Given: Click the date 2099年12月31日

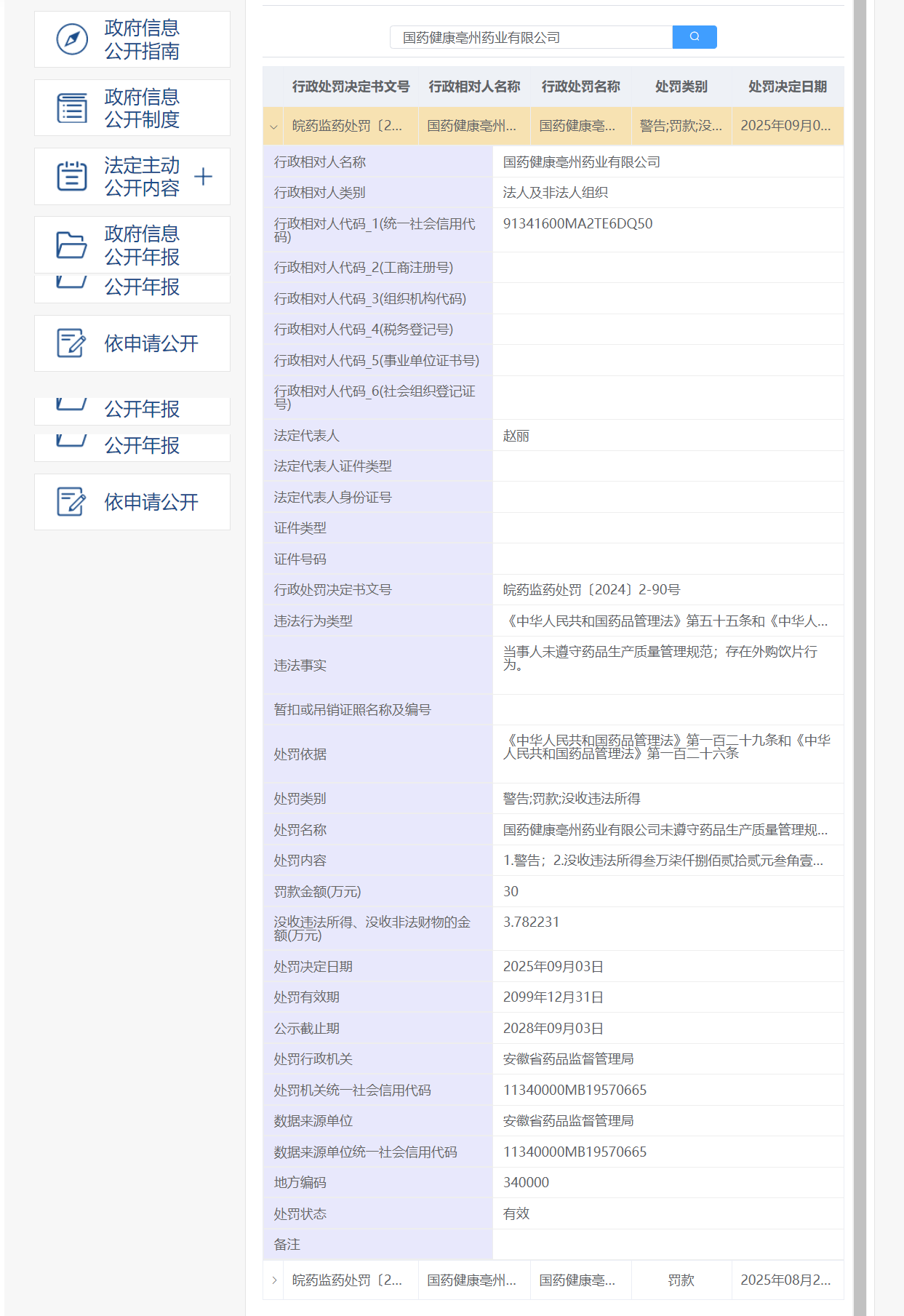Looking at the screenshot, I should coord(553,997).
